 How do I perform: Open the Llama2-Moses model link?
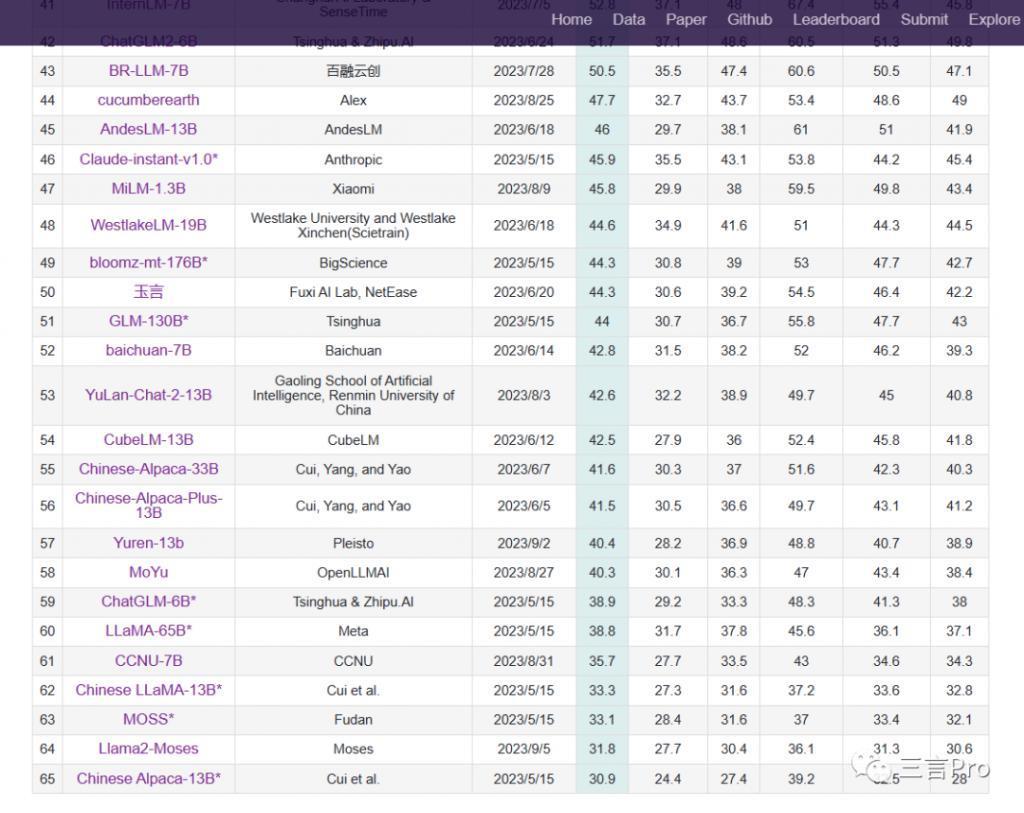[148, 748]
